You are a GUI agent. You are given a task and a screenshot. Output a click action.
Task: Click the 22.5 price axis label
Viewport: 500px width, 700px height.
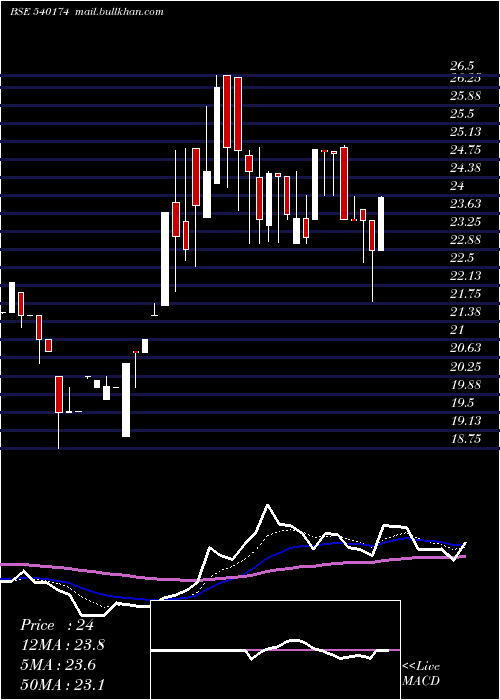pyautogui.click(x=462, y=258)
